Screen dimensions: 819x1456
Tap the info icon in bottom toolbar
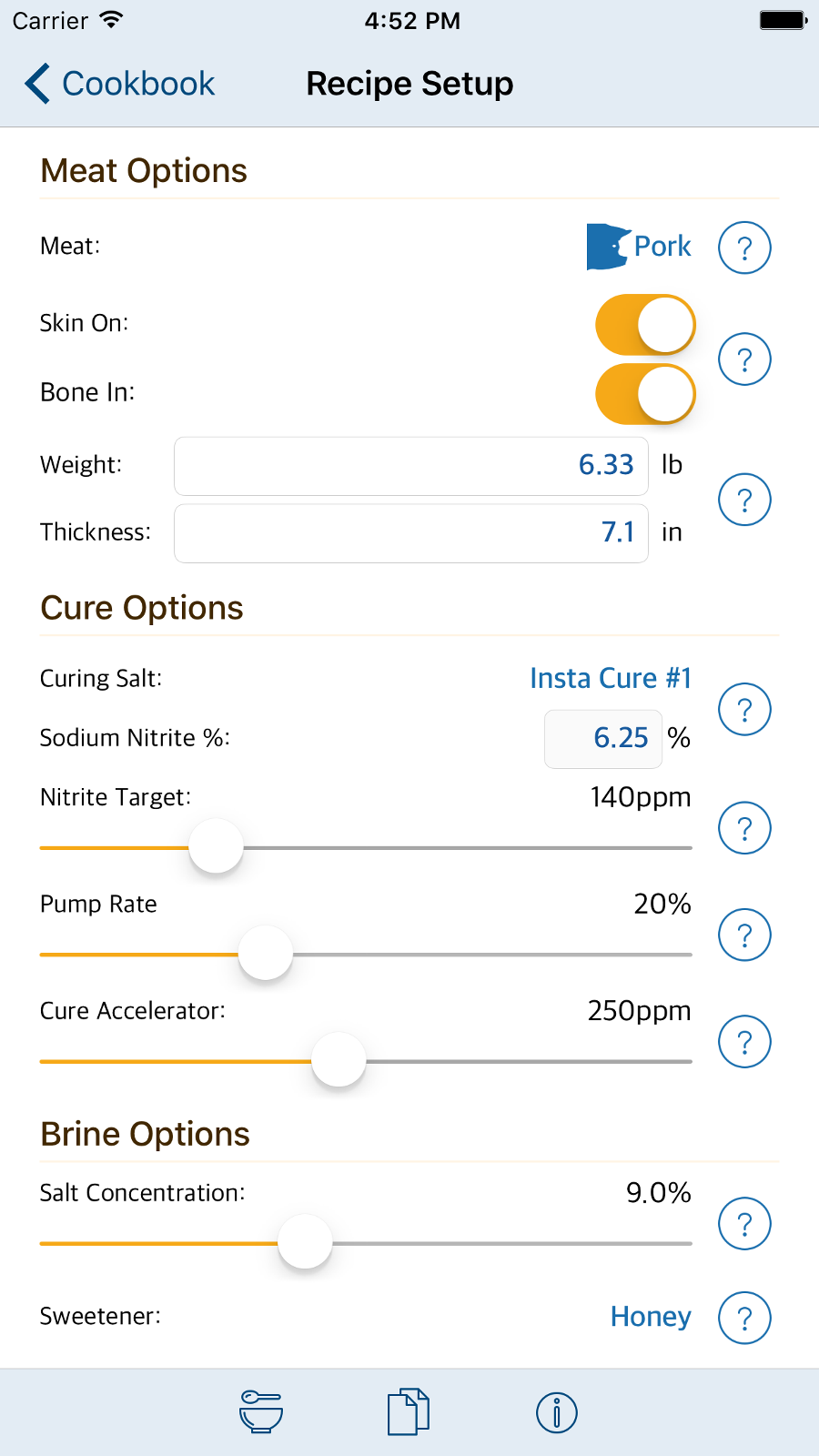pyautogui.click(x=556, y=1412)
